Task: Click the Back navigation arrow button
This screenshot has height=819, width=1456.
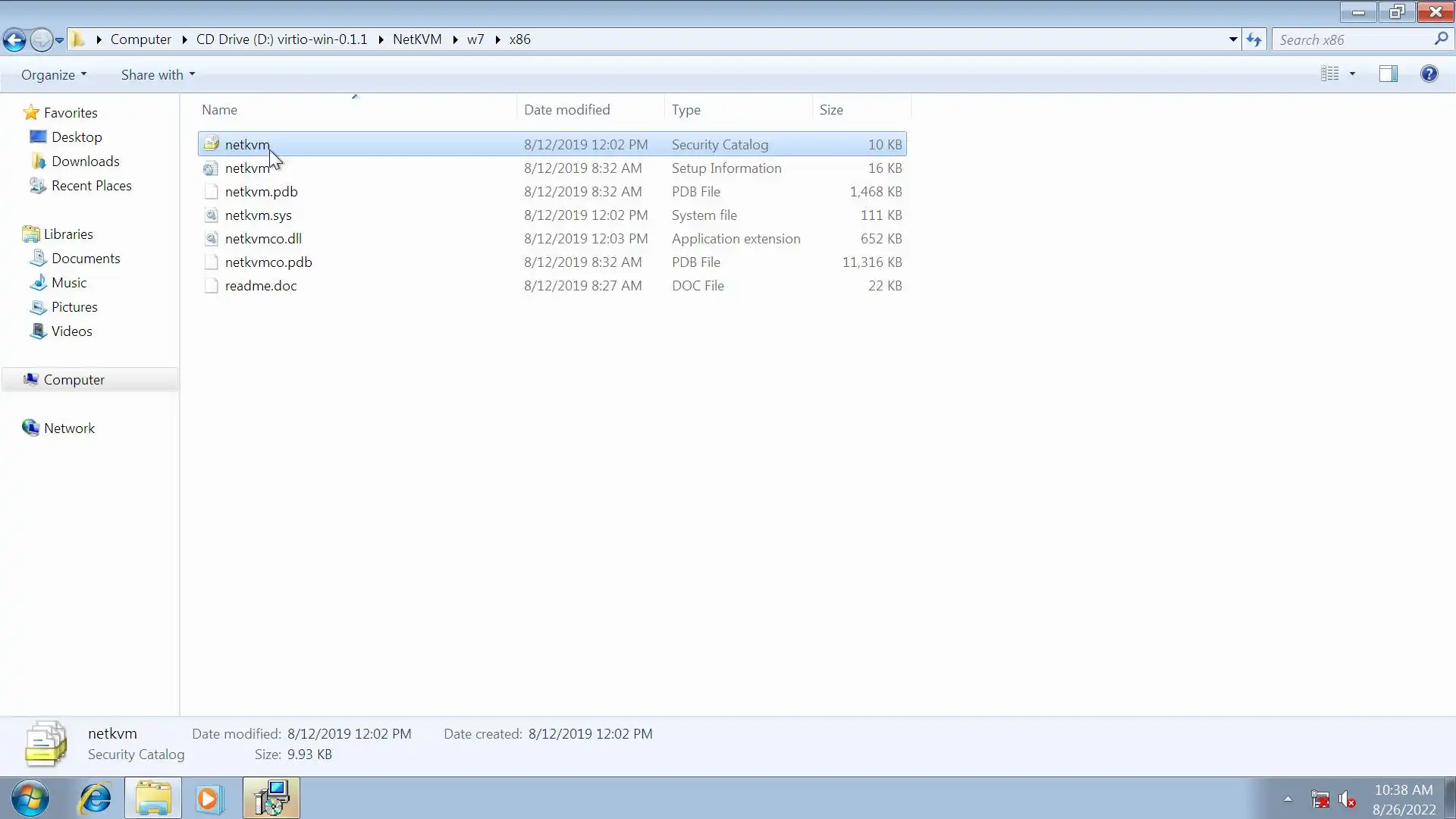Action: pos(14,39)
